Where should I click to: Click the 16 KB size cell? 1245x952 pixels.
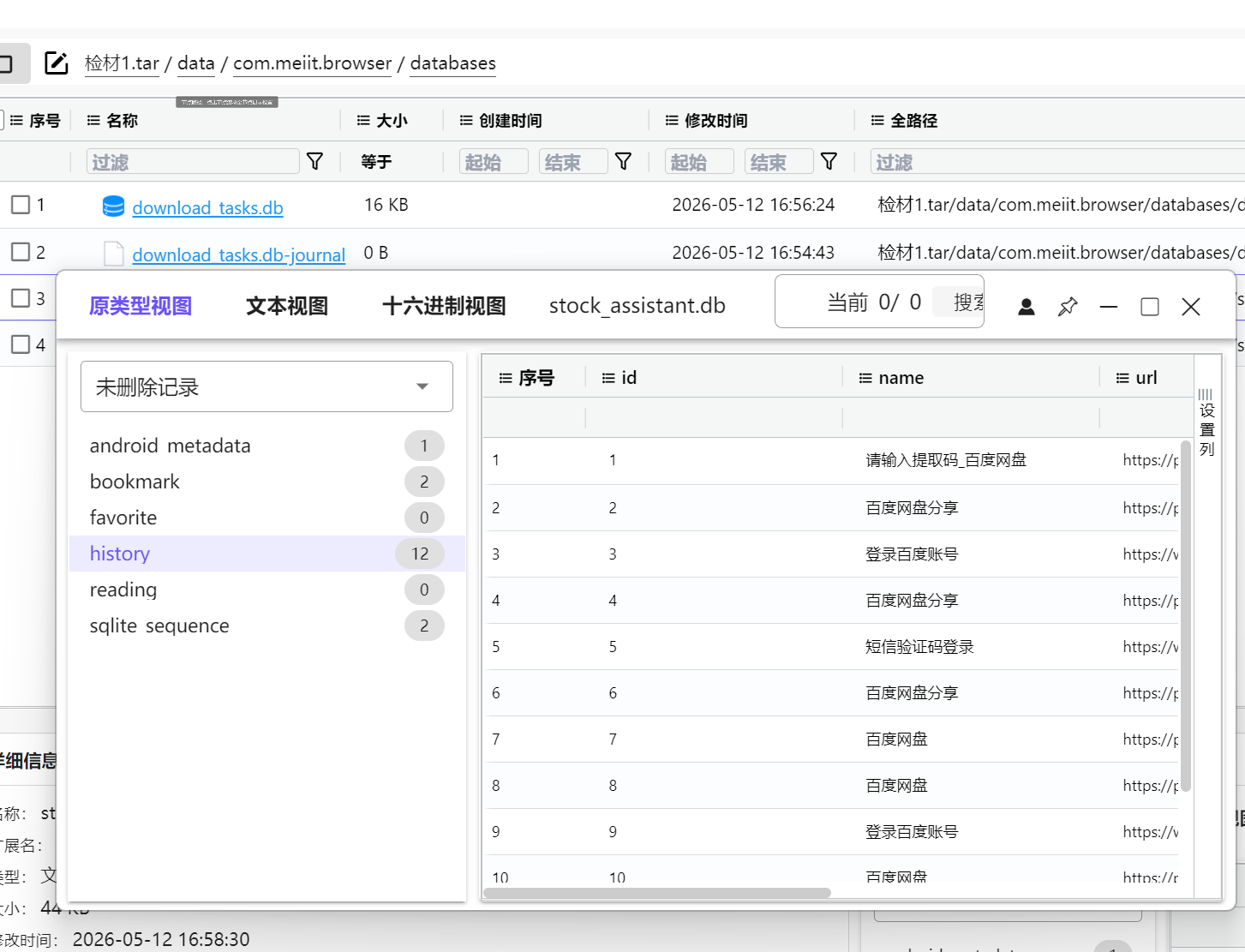point(386,205)
